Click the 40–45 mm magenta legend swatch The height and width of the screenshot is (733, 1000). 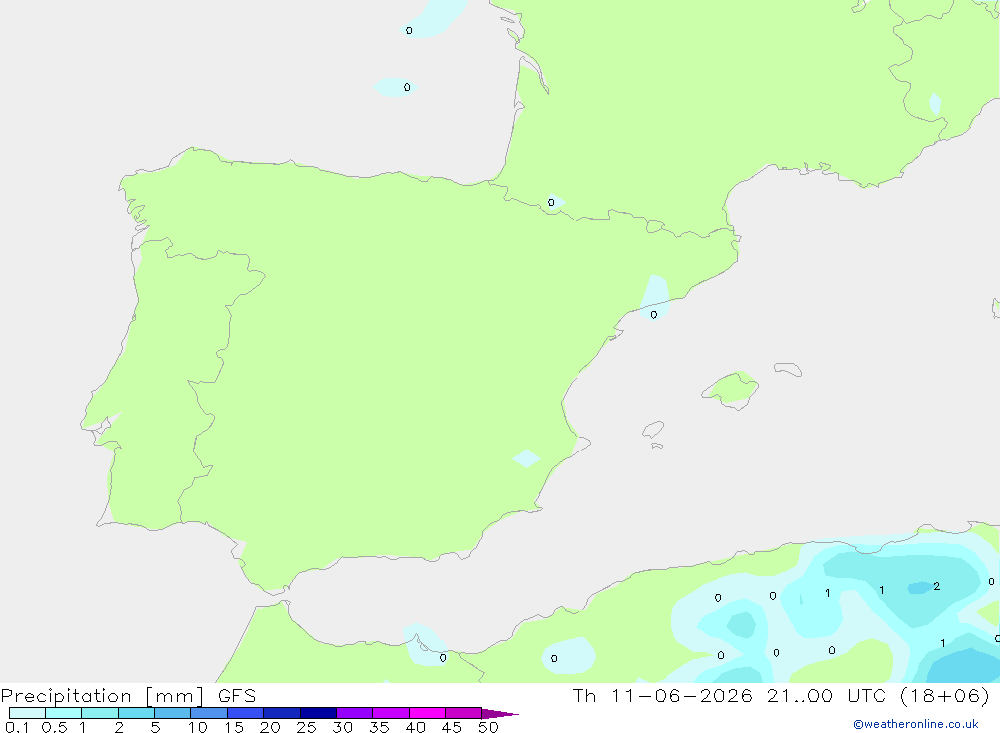(x=427, y=713)
